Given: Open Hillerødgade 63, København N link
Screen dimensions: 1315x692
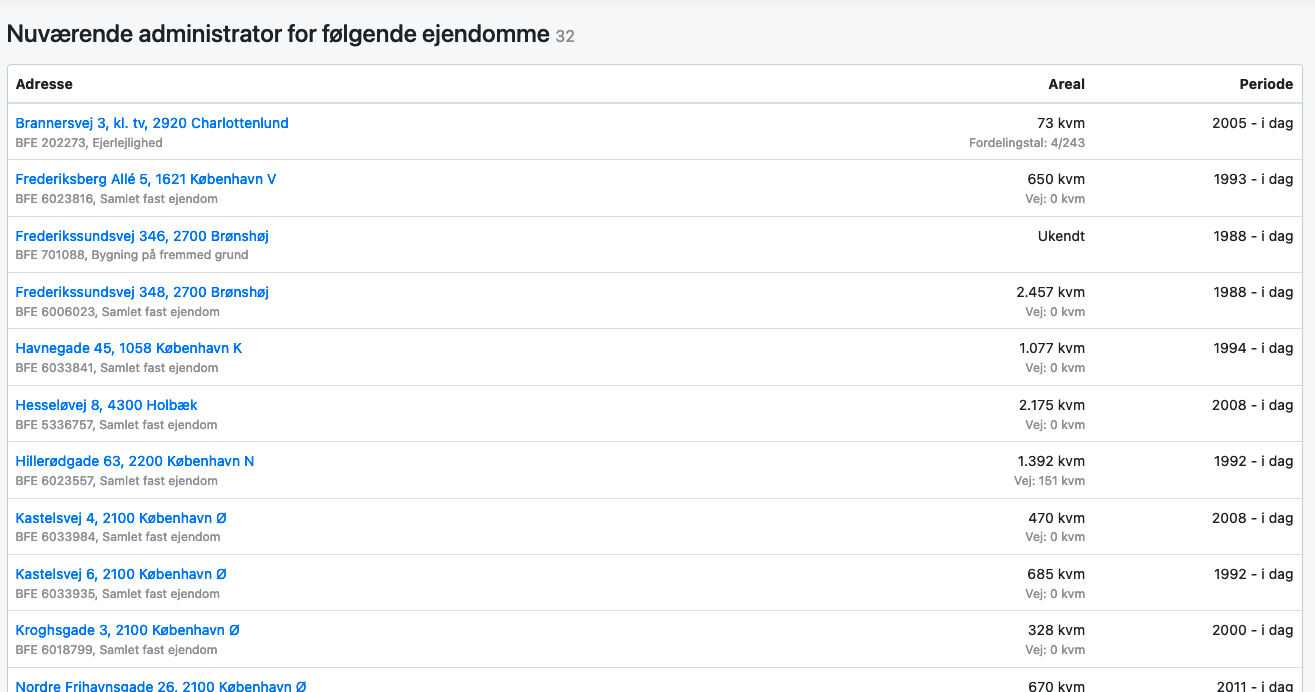Looking at the screenshot, I should click(135, 461).
